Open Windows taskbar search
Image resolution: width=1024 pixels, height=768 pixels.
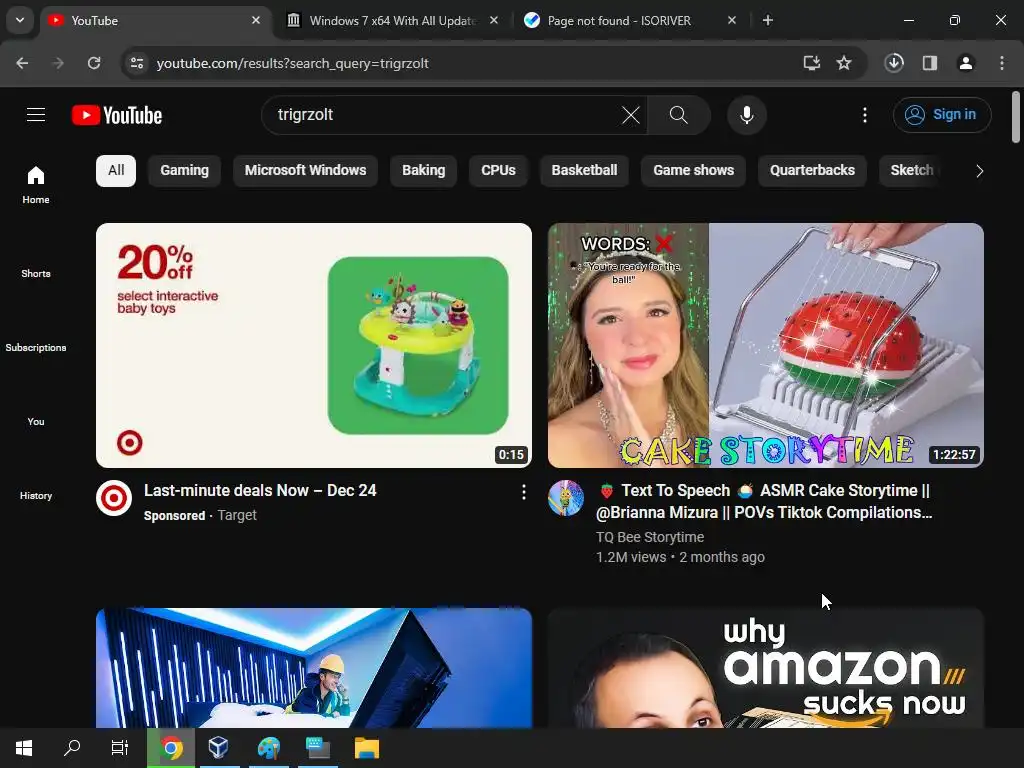[72, 748]
